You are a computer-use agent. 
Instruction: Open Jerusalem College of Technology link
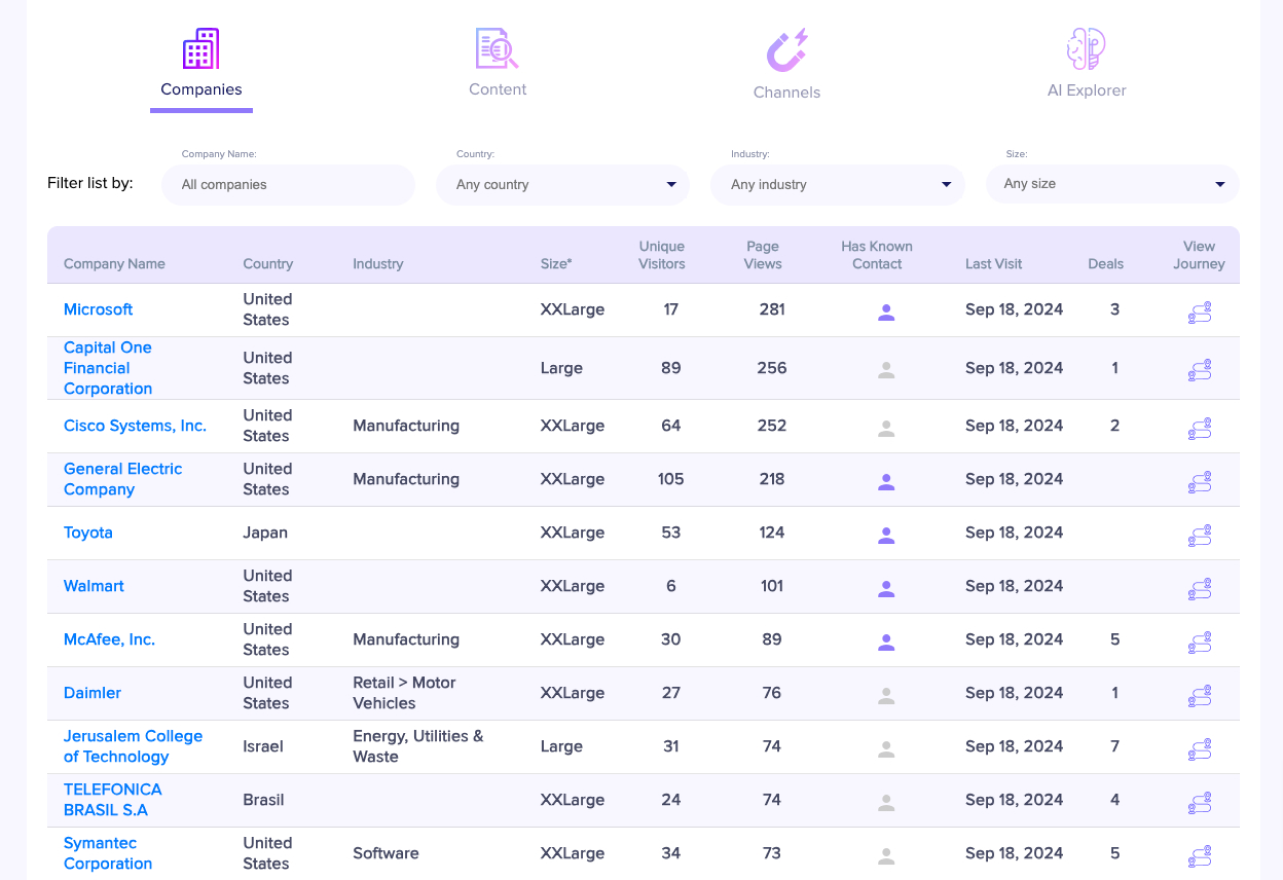click(133, 746)
